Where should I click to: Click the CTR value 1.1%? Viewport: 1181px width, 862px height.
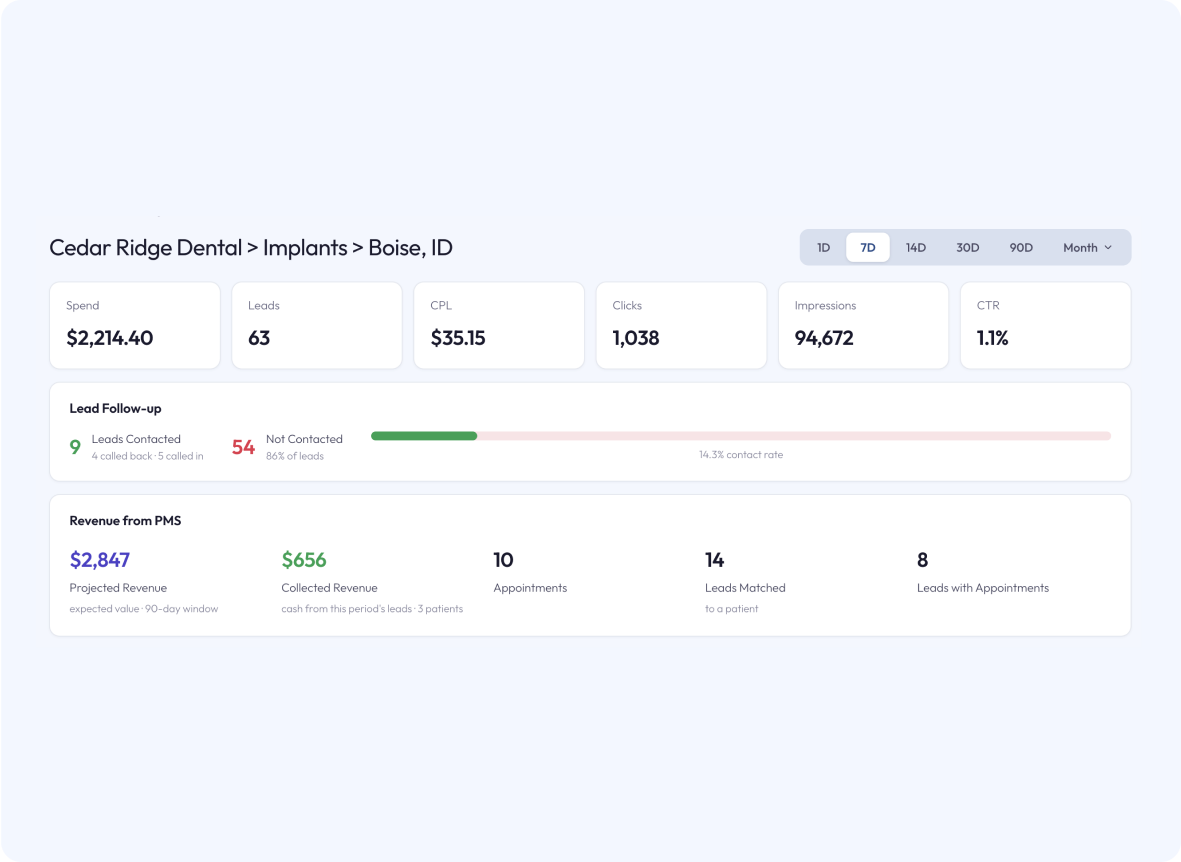pyautogui.click(x=992, y=338)
